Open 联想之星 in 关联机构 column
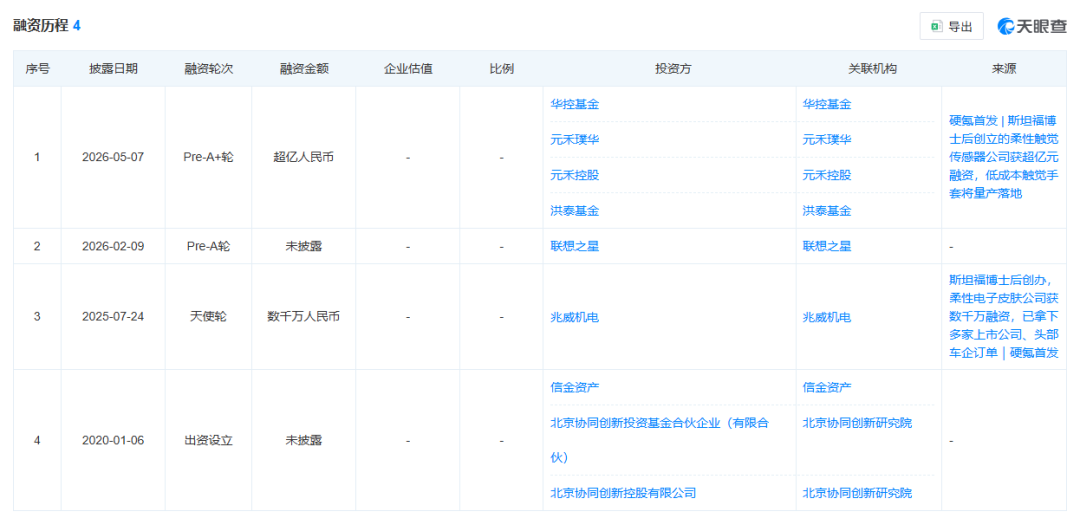 [x=827, y=246]
